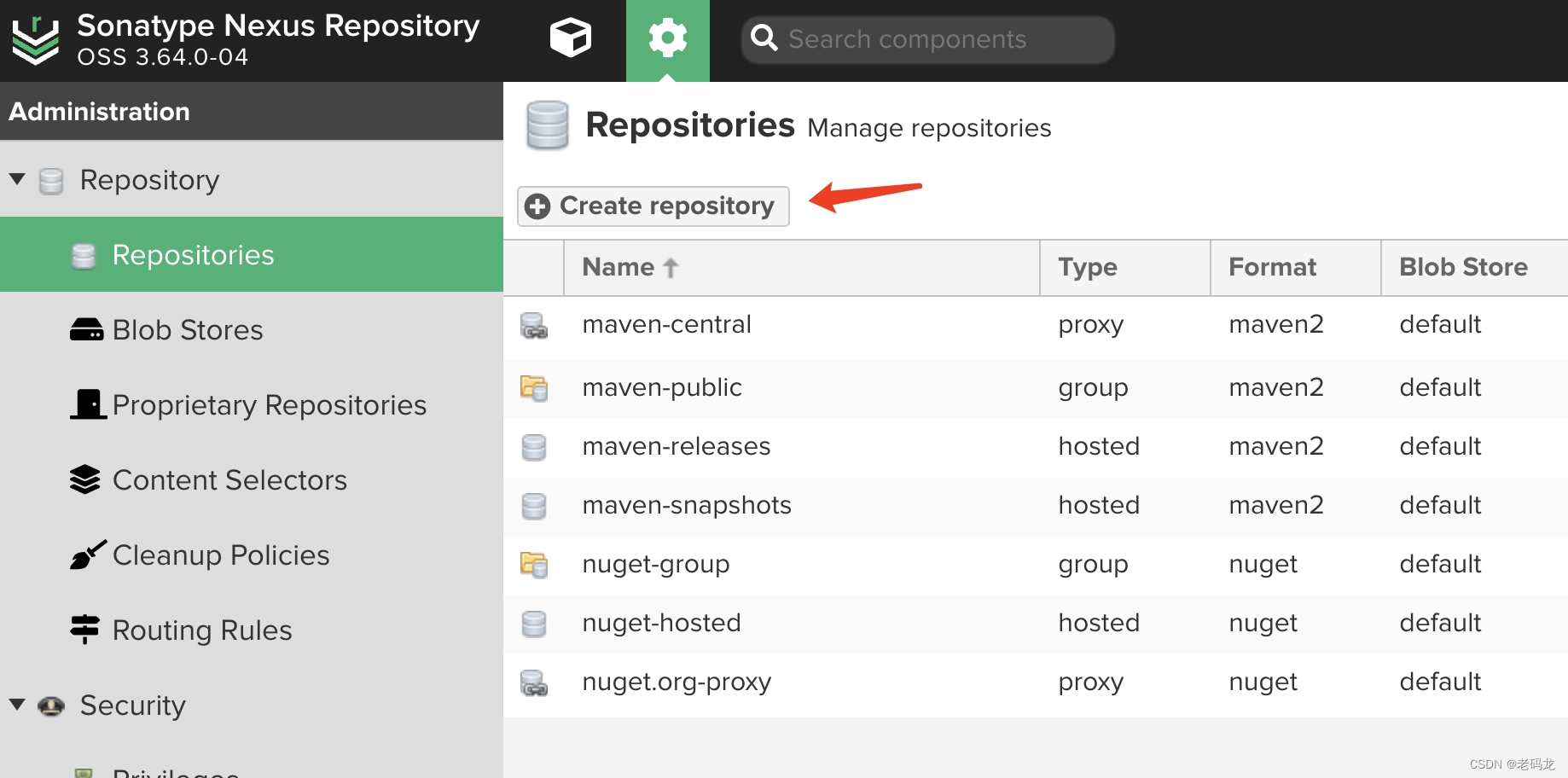
Task: Click the Create repository button
Action: (x=653, y=206)
